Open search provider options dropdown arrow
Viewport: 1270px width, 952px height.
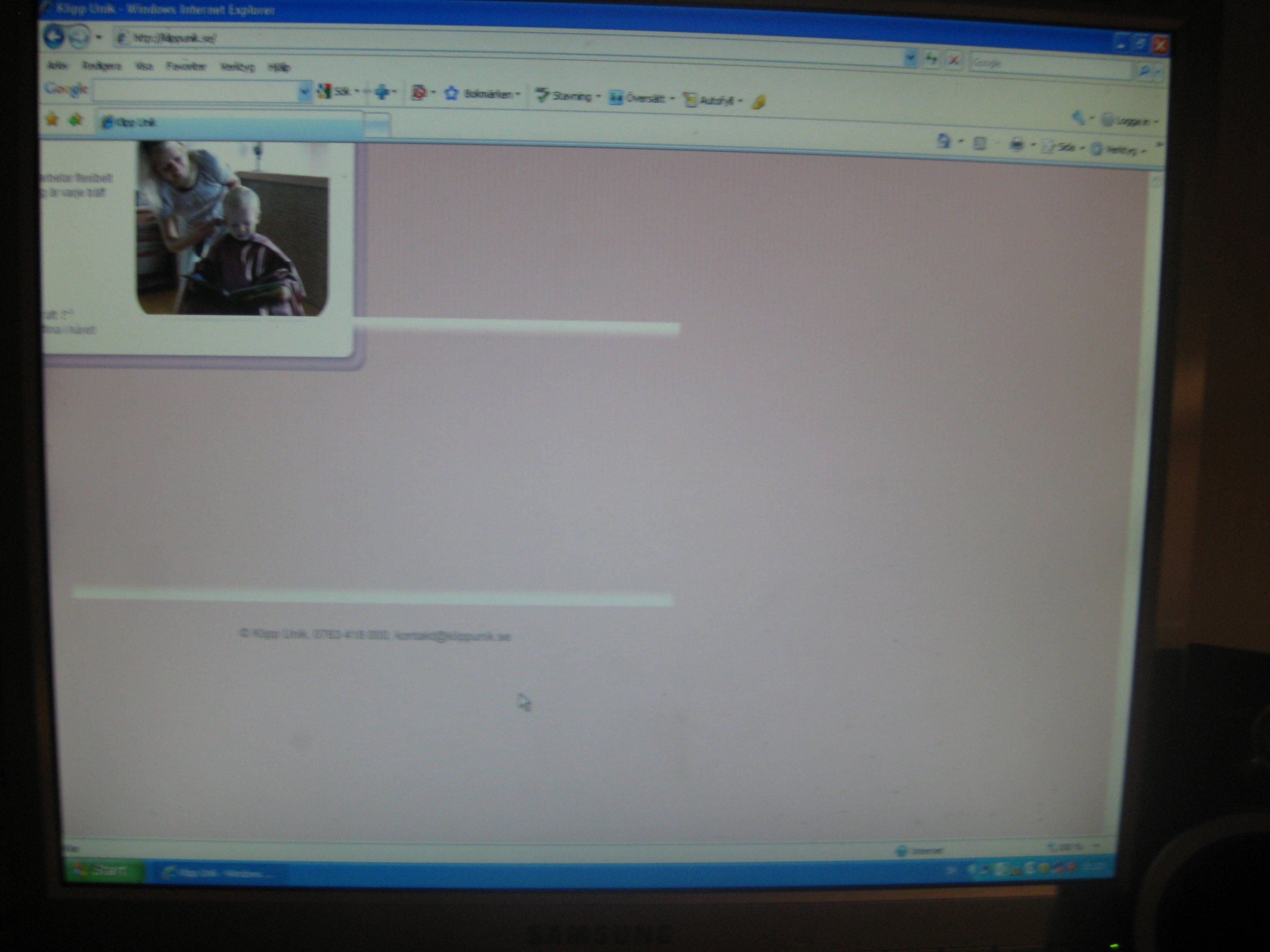(x=1158, y=72)
